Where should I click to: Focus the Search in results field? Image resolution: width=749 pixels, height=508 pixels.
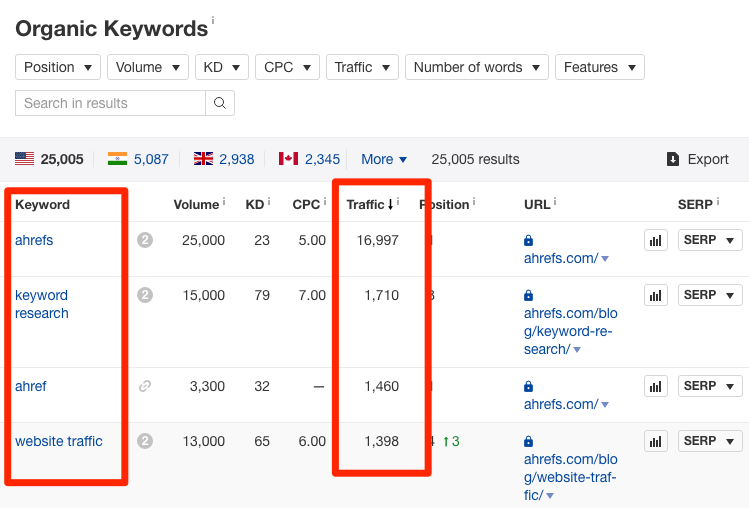110,103
